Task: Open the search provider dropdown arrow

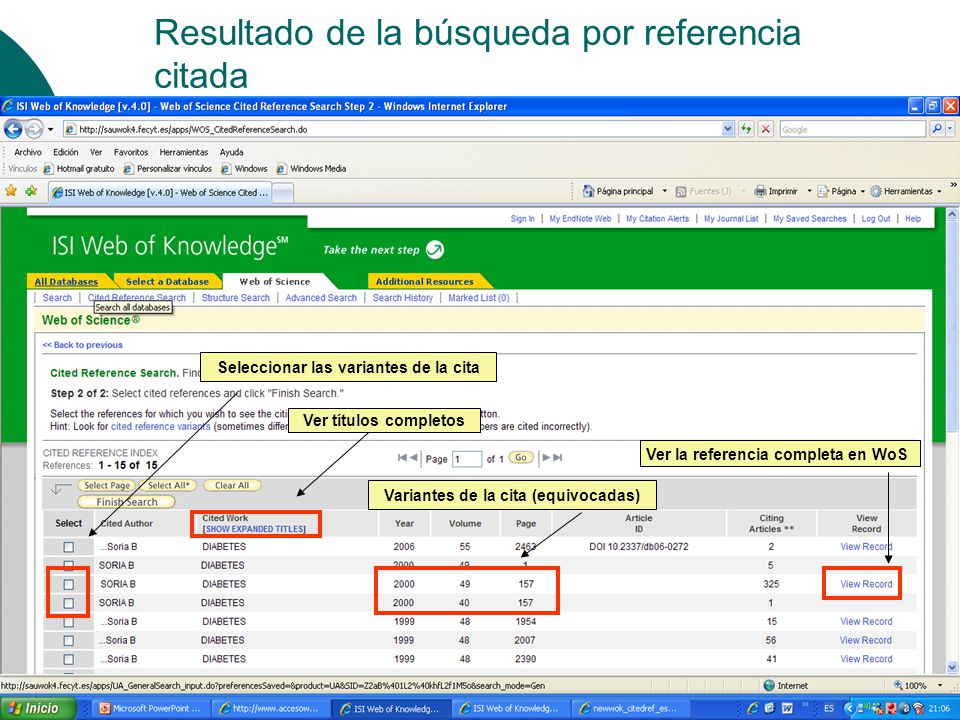Action: (x=950, y=129)
